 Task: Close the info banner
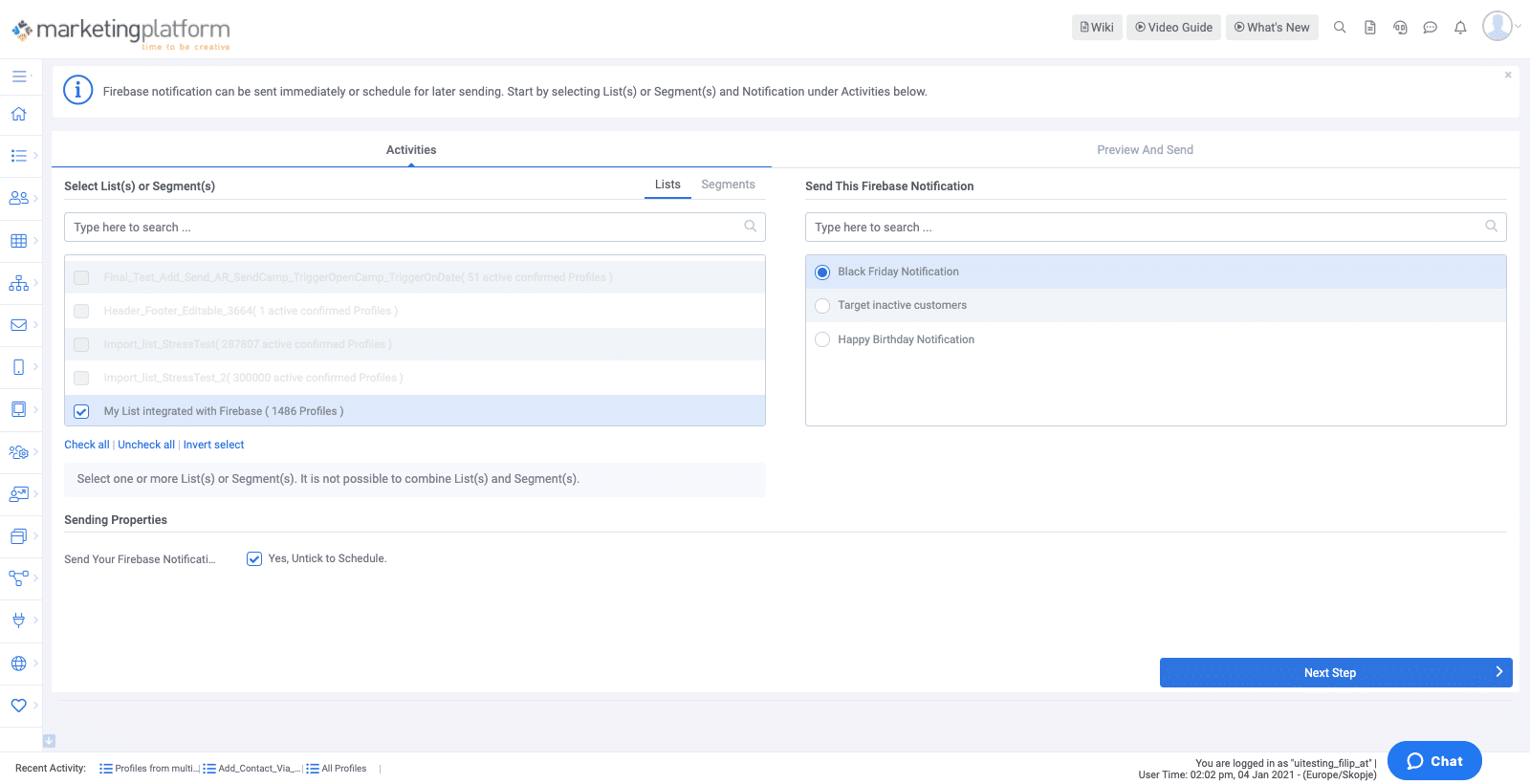click(1508, 75)
